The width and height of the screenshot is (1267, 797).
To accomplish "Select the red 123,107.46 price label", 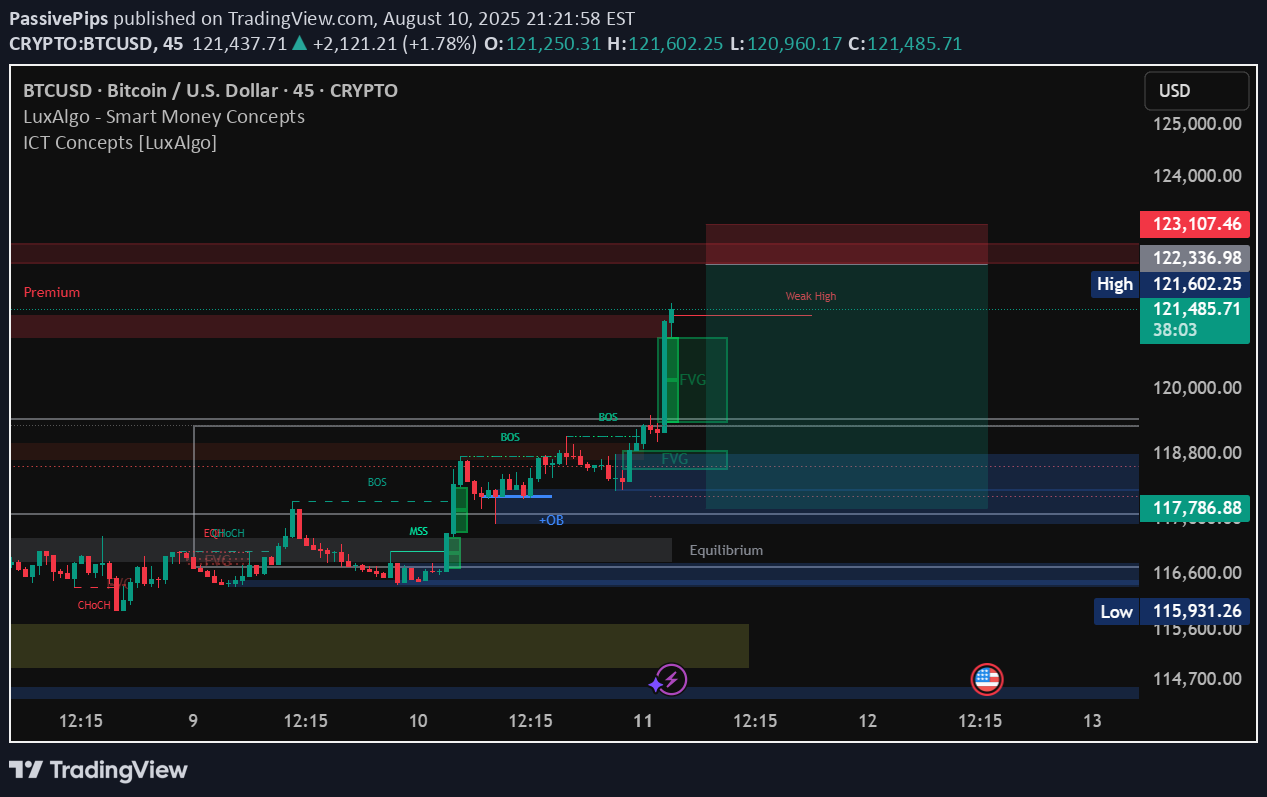I will tap(1194, 224).
